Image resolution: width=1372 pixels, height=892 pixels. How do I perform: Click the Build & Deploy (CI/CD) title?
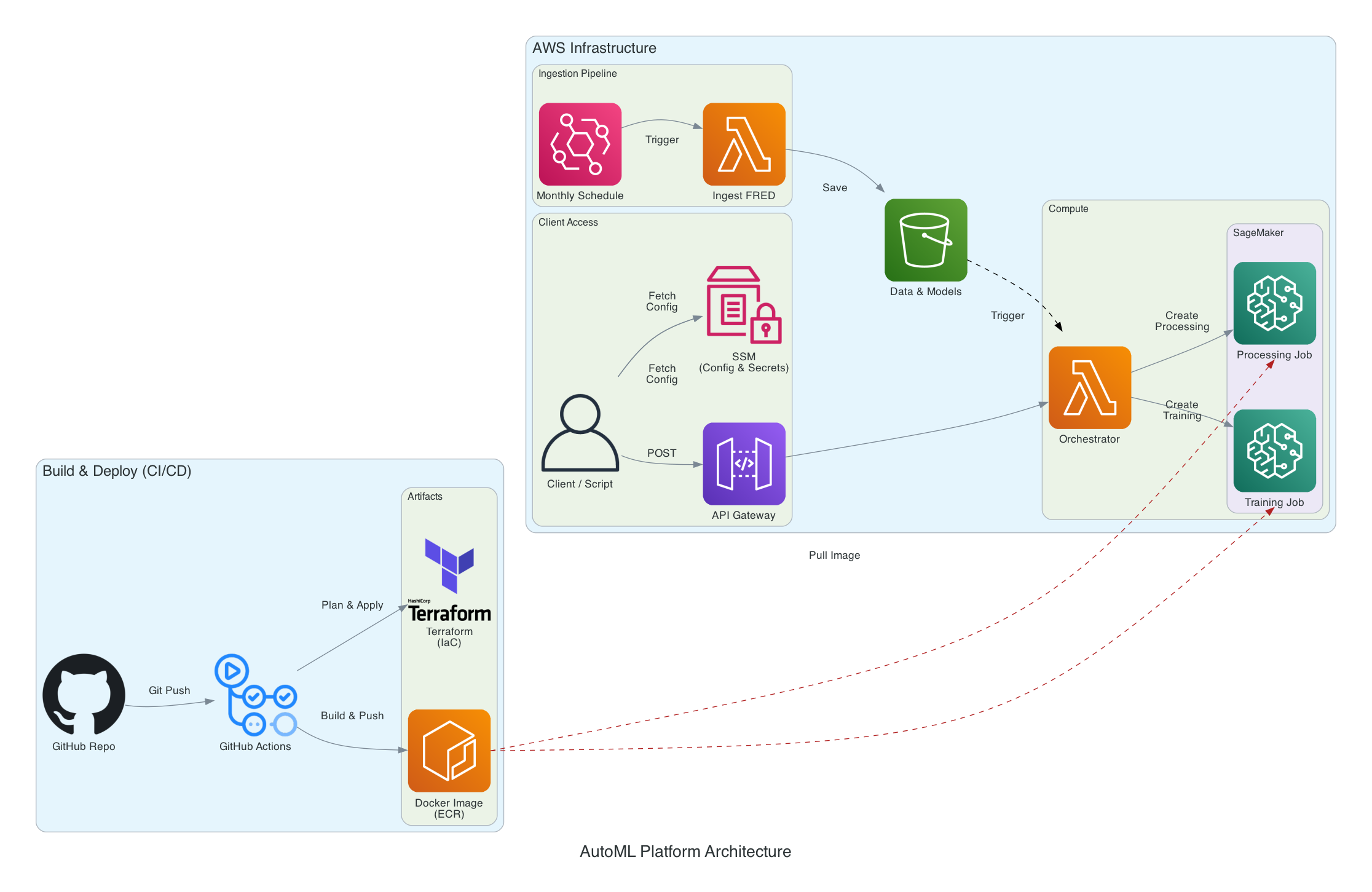coord(117,471)
